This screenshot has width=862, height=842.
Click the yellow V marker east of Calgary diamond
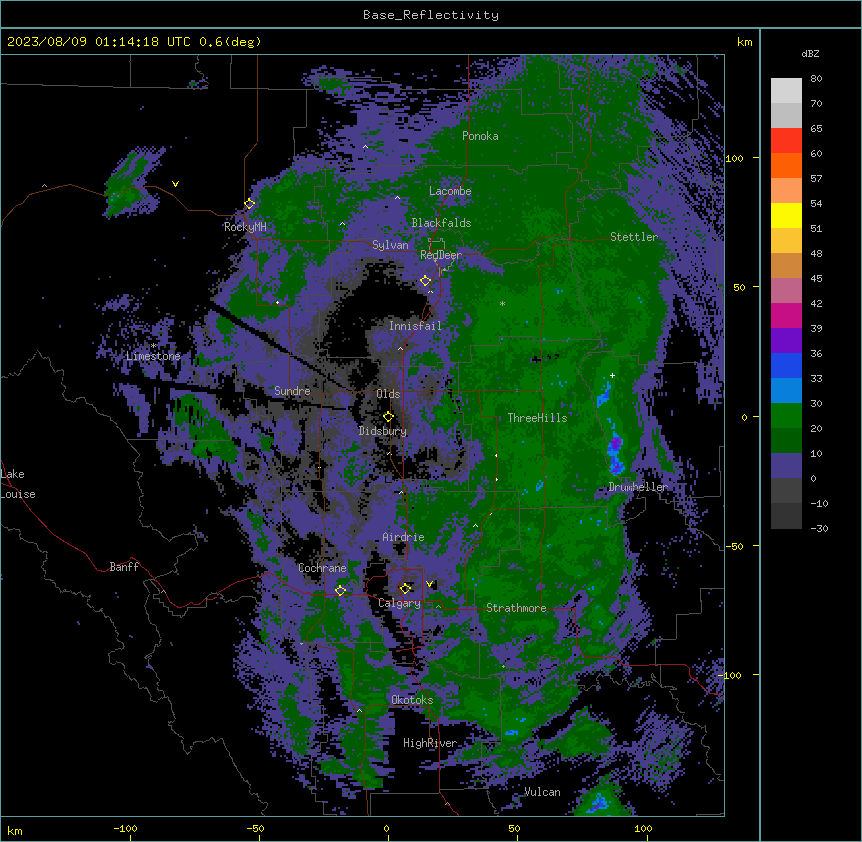click(x=429, y=584)
